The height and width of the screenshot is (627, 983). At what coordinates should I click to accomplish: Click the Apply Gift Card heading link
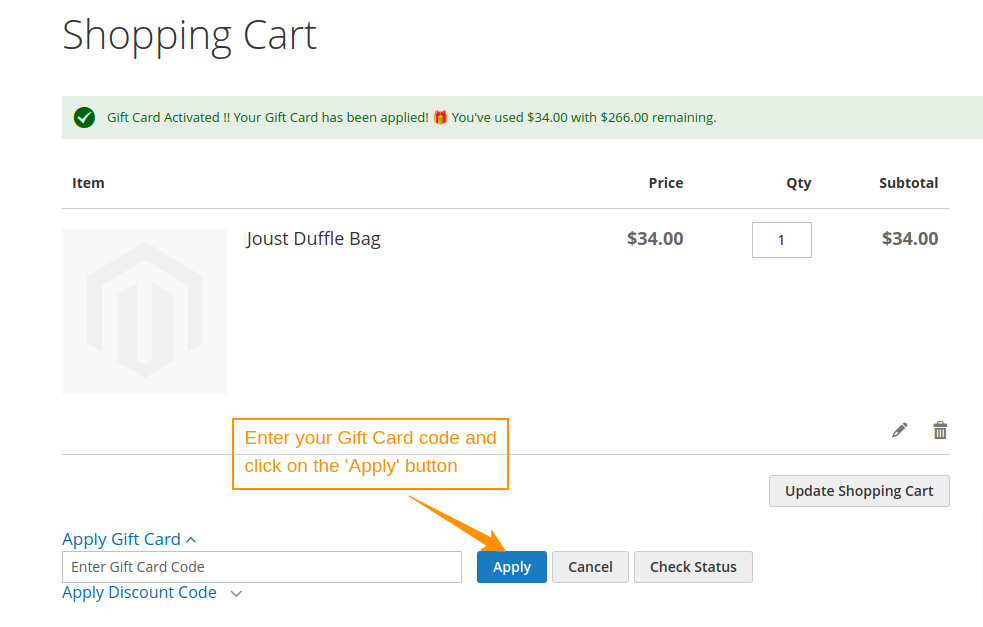pos(121,539)
